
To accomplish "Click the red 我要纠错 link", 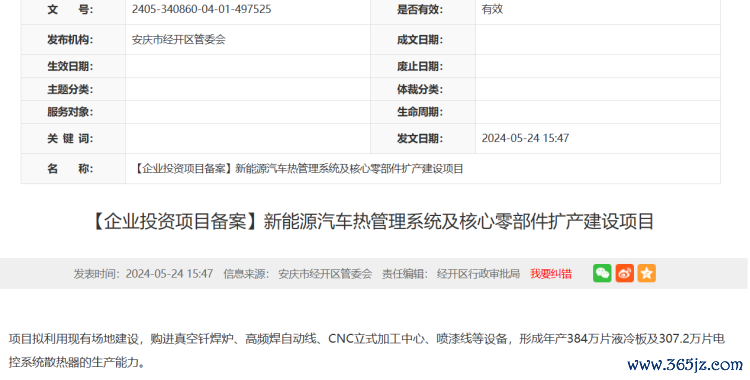I will click(x=551, y=274).
